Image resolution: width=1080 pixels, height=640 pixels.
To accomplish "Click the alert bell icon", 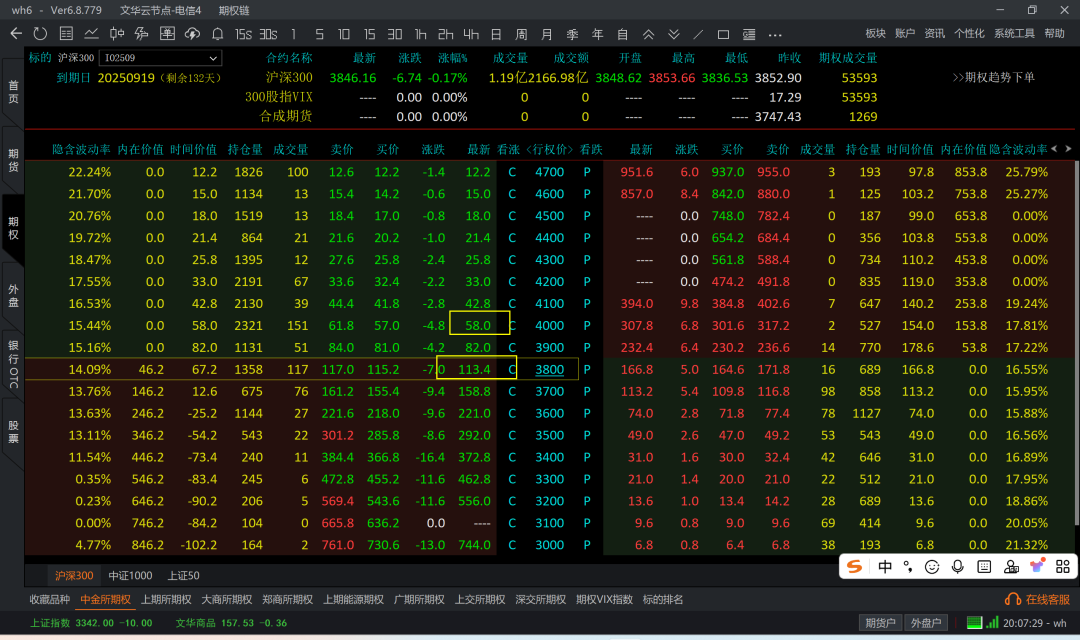I will [218, 34].
